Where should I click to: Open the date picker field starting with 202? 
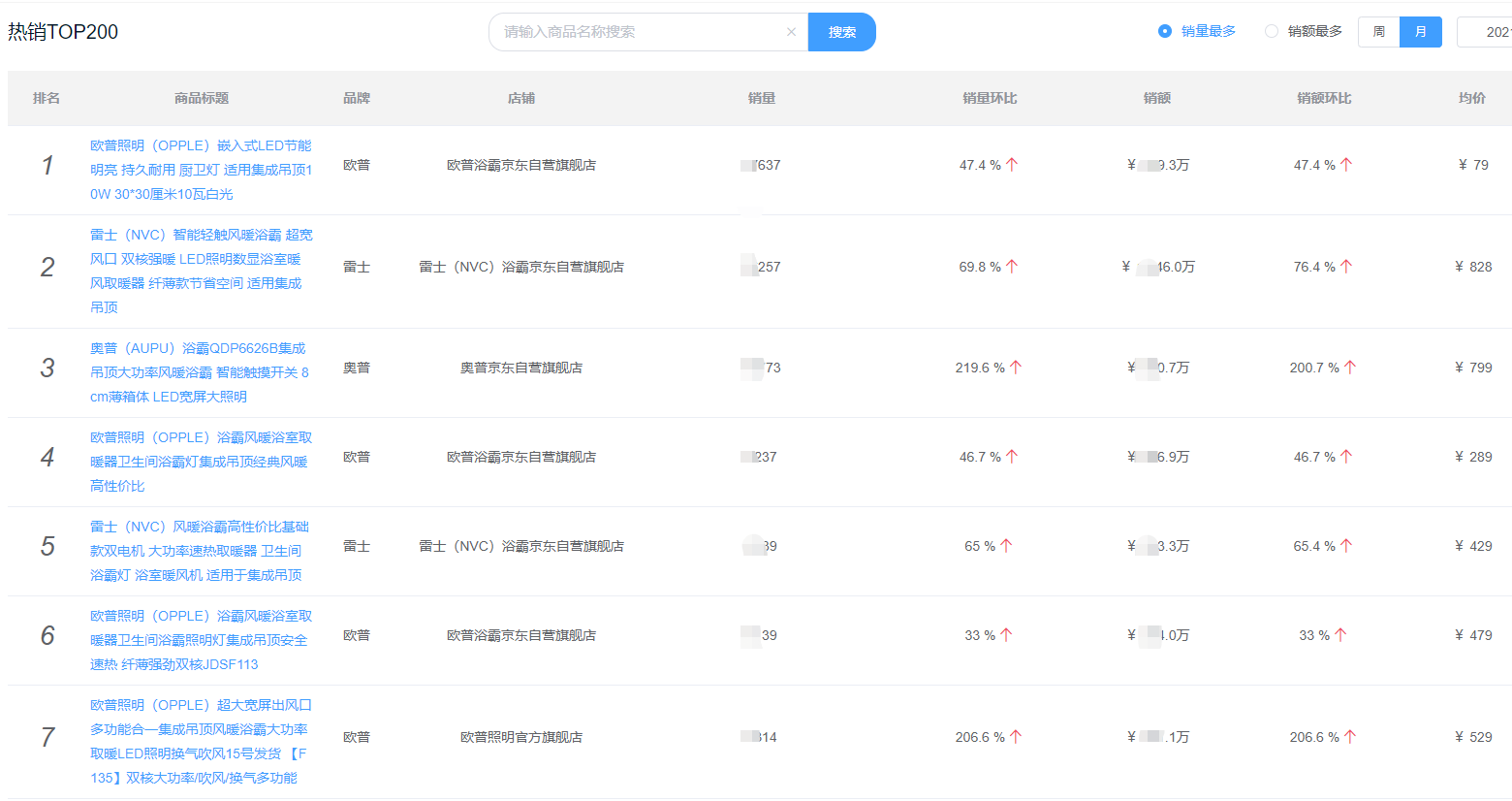[x=1485, y=32]
